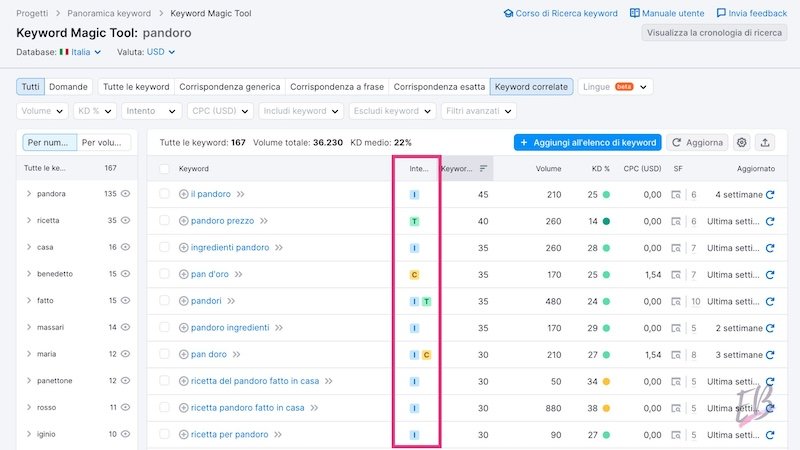Screen dimensions: 800x450
Task: Open the Manuale utente link
Action: (x=667, y=13)
